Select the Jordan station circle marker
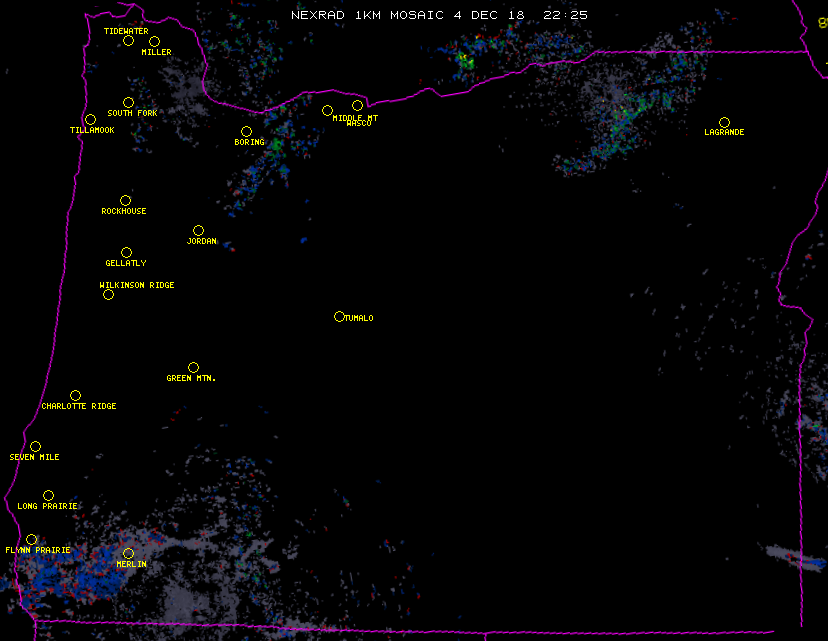The width and height of the screenshot is (828, 641). pos(198,231)
